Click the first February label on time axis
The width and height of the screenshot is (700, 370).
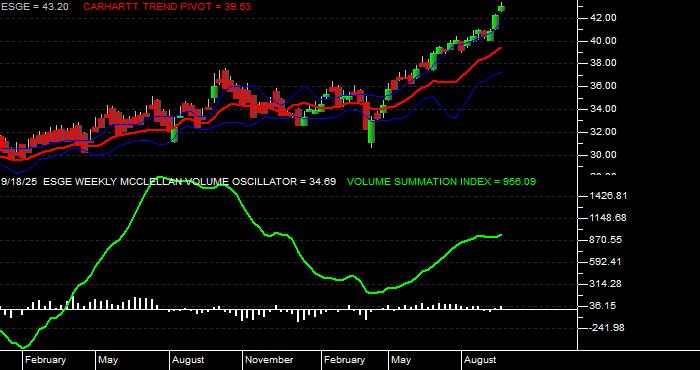(46, 360)
